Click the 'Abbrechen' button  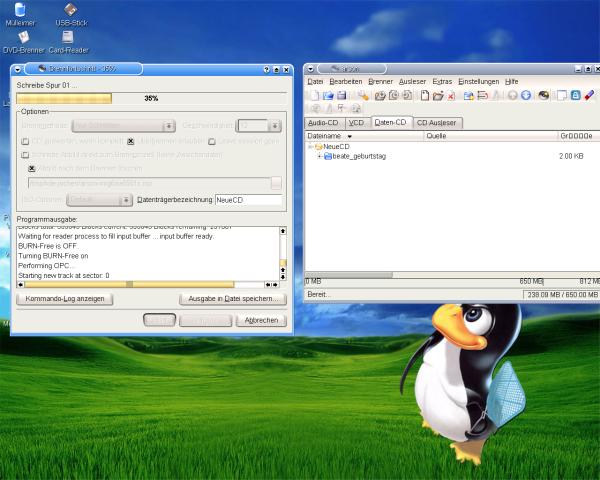point(261,320)
